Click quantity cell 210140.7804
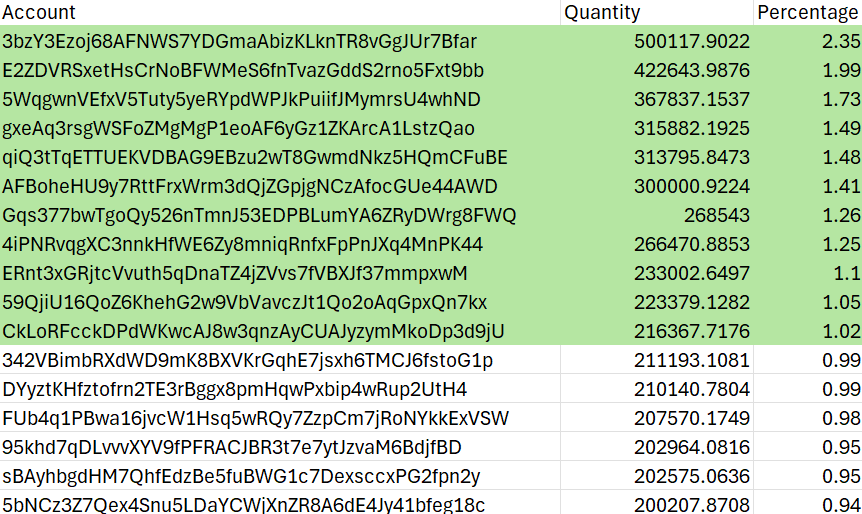Image resolution: width=862 pixels, height=514 pixels. (657, 389)
